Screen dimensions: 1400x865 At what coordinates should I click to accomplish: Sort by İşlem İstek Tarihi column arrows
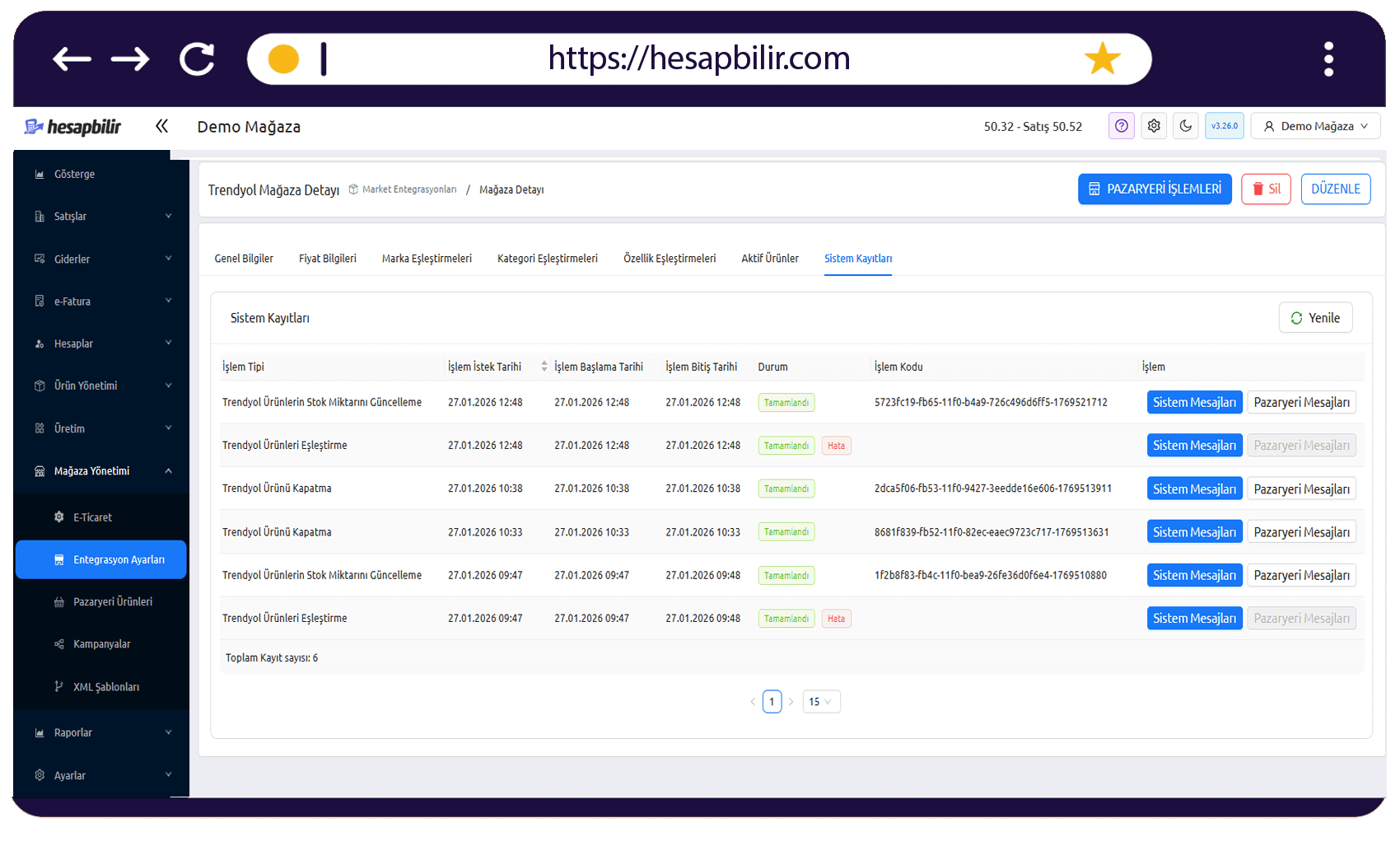coord(544,367)
